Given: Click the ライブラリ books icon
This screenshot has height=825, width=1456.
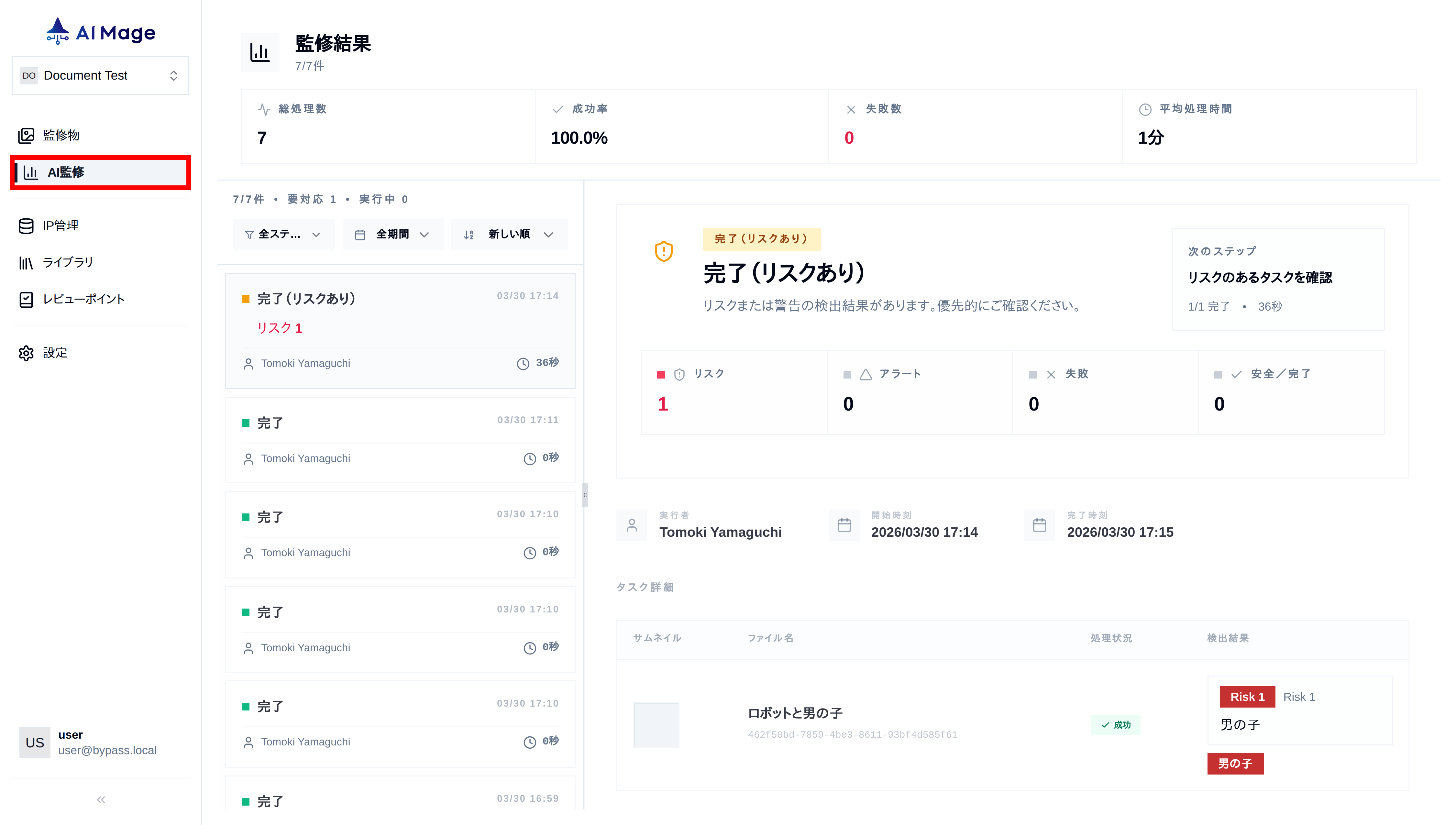Looking at the screenshot, I should (x=26, y=263).
